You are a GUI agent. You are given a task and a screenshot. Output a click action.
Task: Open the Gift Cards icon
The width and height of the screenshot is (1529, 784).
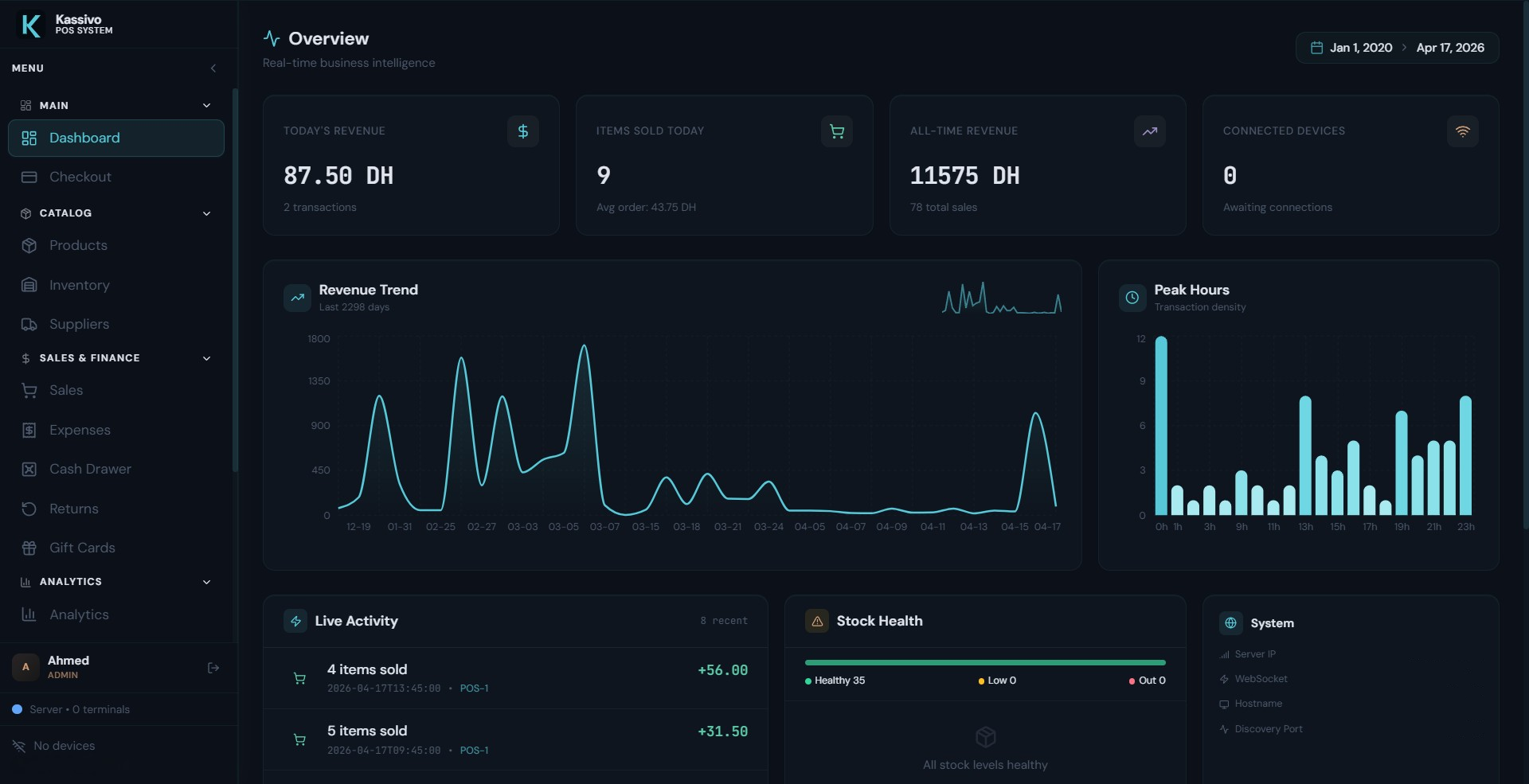click(x=29, y=548)
